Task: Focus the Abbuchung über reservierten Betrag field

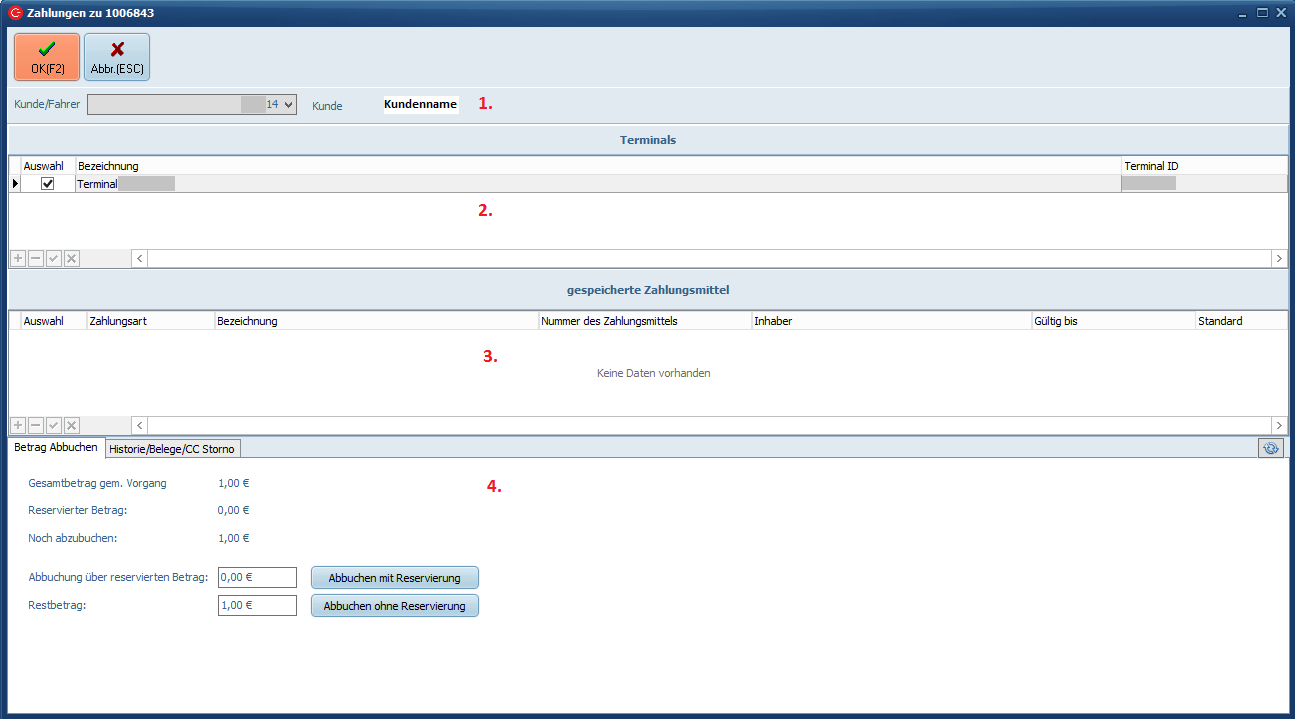Action: pyautogui.click(x=257, y=578)
